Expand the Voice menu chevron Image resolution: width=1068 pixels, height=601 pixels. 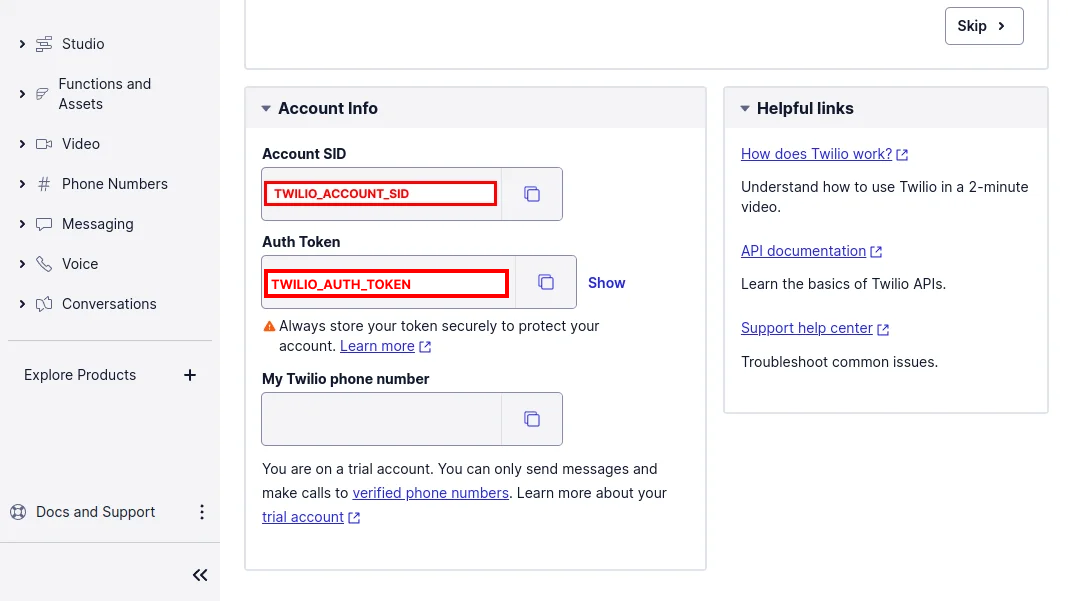[22, 264]
